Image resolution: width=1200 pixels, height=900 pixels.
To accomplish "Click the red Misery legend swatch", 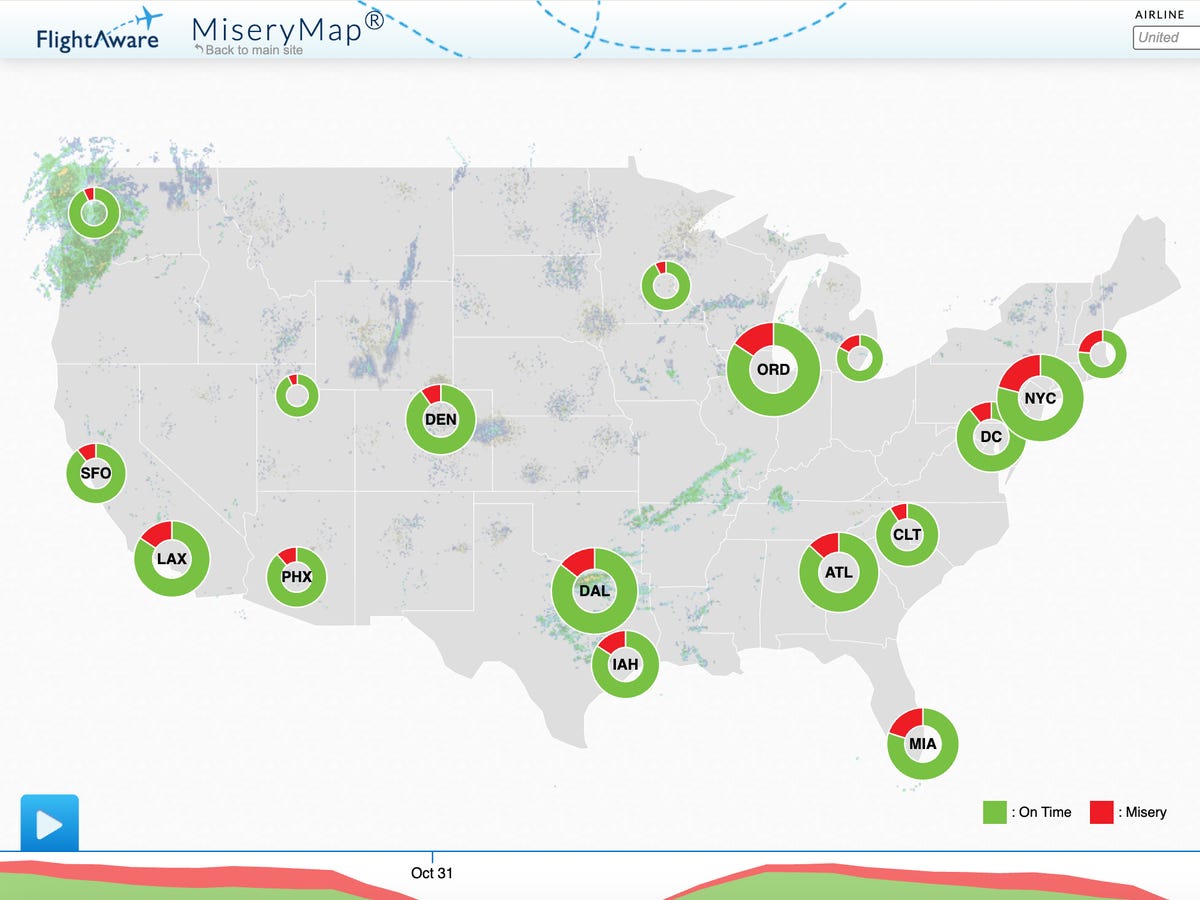I will 1102,812.
